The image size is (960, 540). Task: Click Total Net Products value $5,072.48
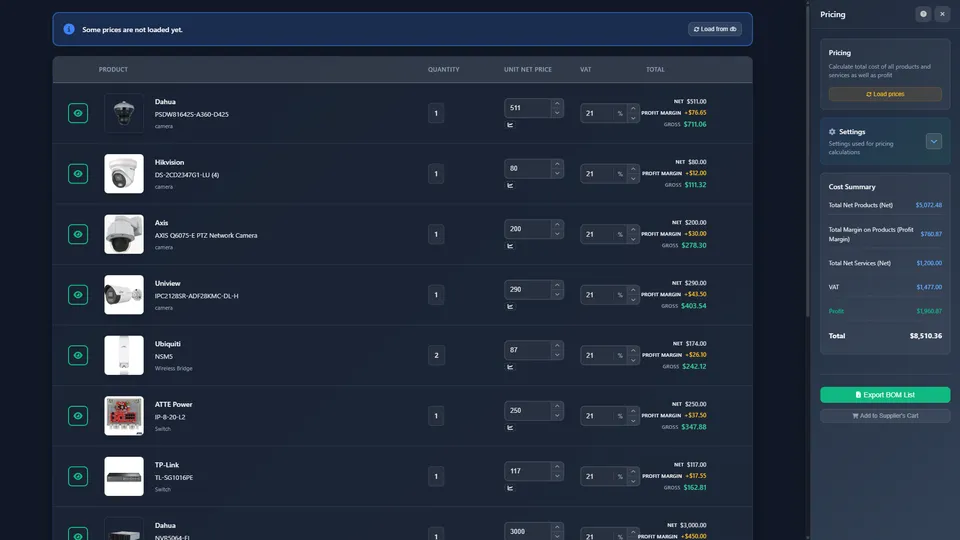(929, 205)
